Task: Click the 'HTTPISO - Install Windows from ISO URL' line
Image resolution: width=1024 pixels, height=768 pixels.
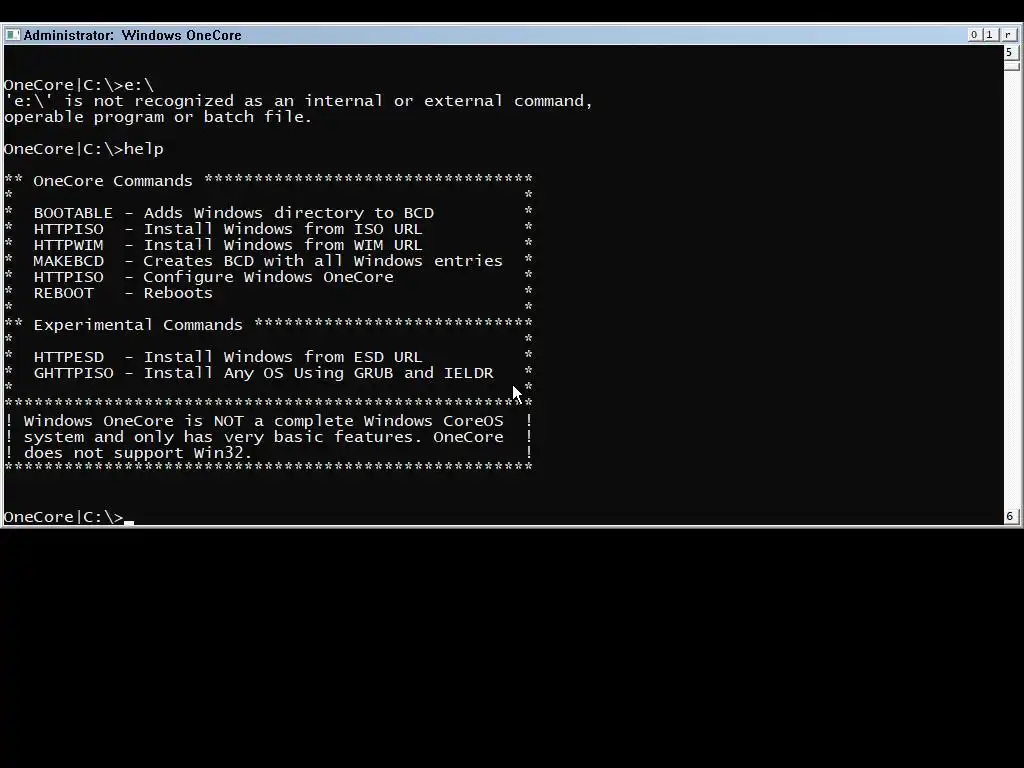Action: [228, 229]
